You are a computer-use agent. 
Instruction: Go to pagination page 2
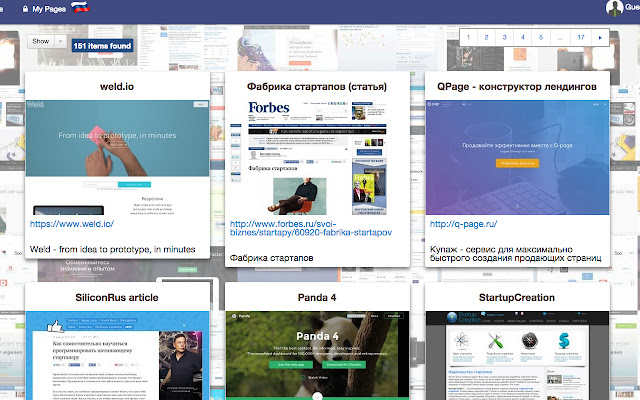(x=486, y=37)
